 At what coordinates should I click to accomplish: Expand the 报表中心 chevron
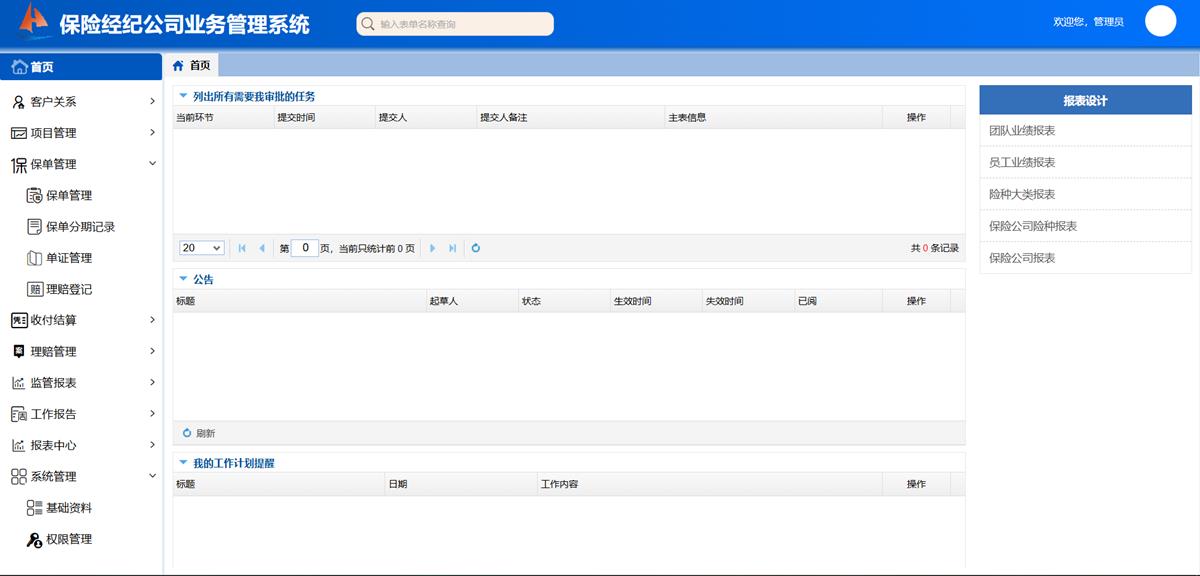[152, 445]
